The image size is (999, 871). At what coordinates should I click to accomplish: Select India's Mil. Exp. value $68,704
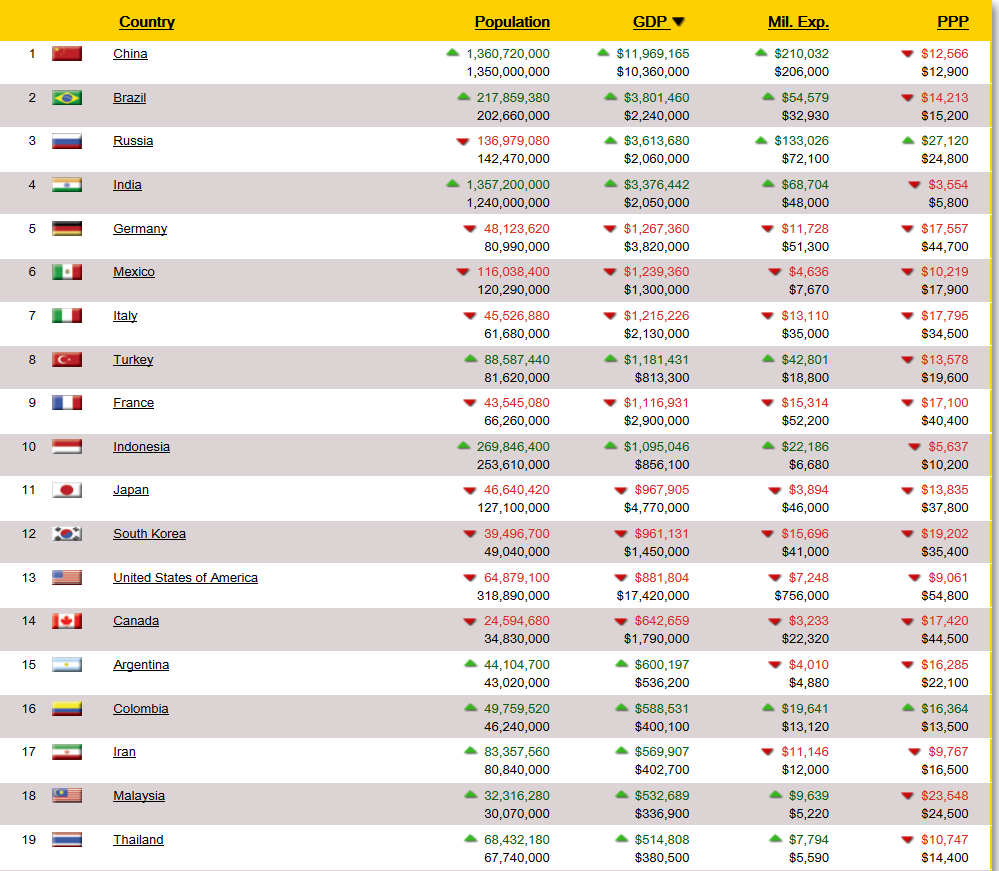coord(805,185)
